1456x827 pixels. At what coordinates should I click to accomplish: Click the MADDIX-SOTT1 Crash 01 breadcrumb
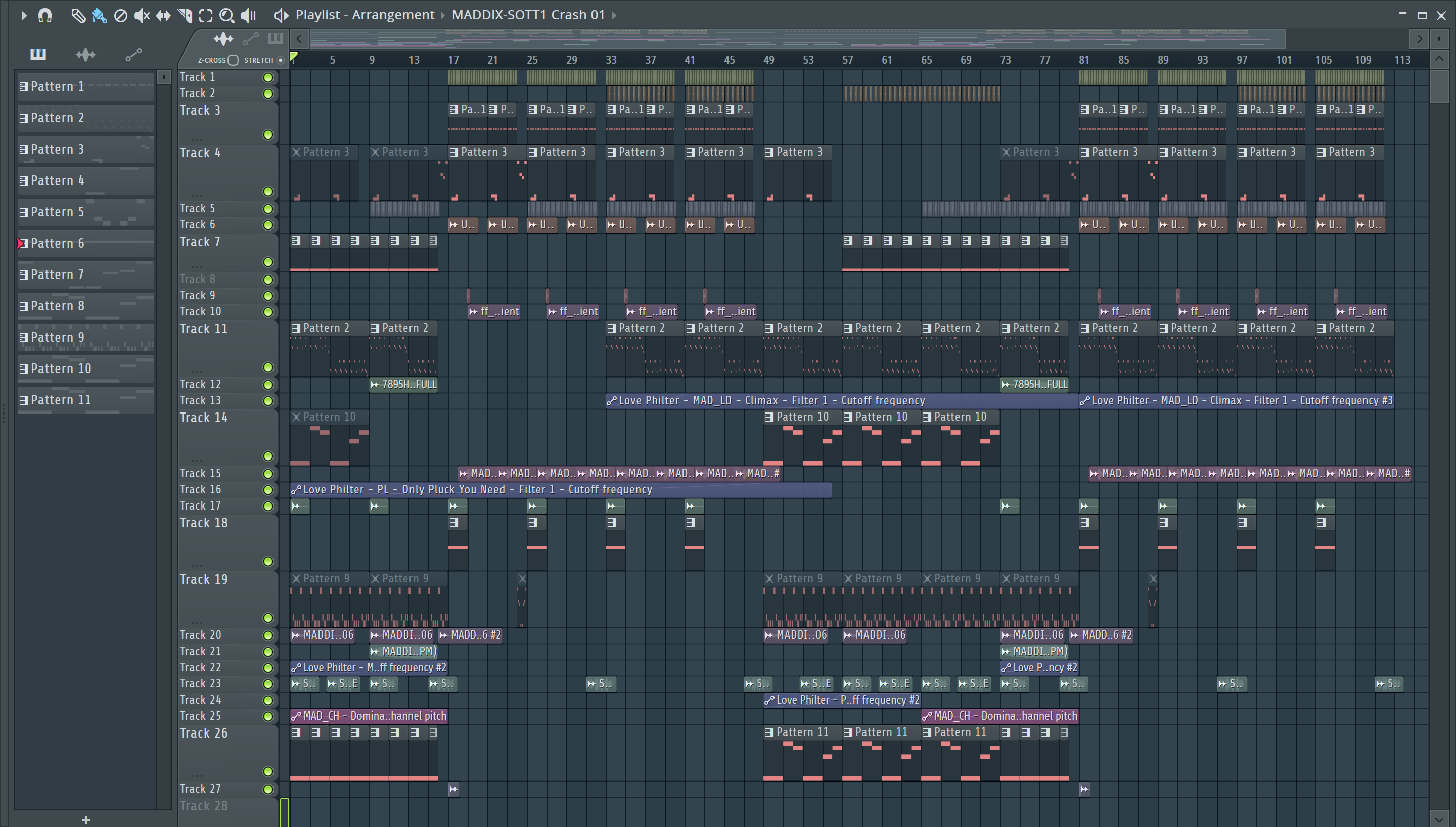click(528, 15)
